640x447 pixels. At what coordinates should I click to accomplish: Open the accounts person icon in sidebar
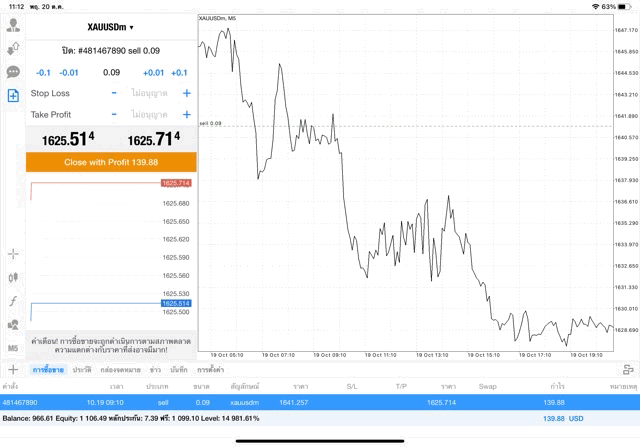13,25
